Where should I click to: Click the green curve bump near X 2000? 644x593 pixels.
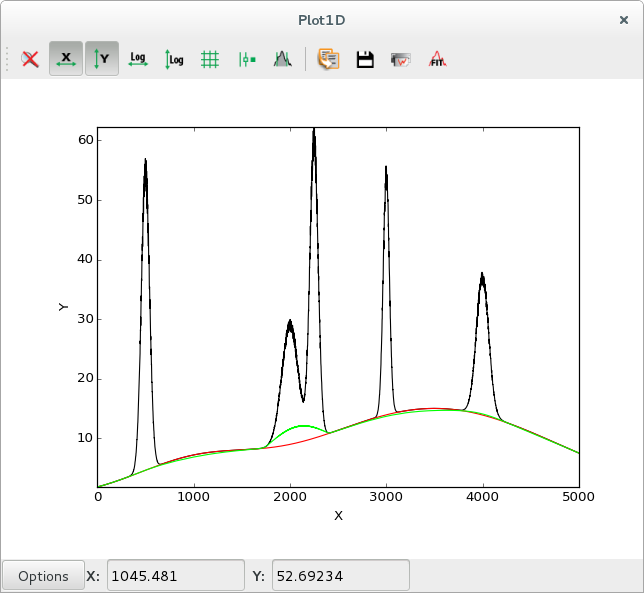coord(301,427)
